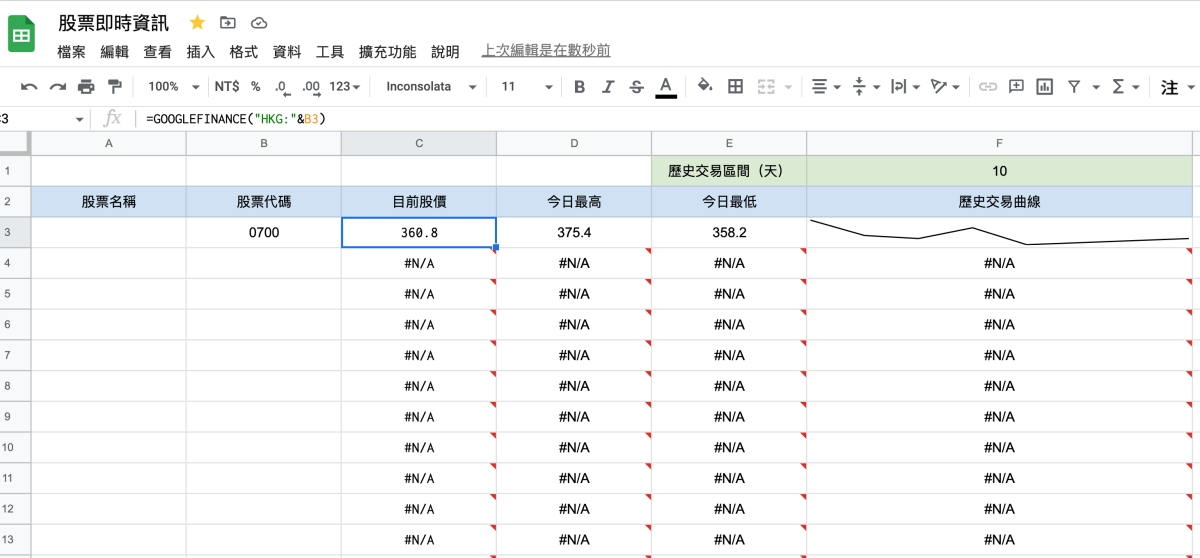Screen dimensions: 1200x558
Task: Toggle strikethrough formatting
Action: [x=636, y=87]
